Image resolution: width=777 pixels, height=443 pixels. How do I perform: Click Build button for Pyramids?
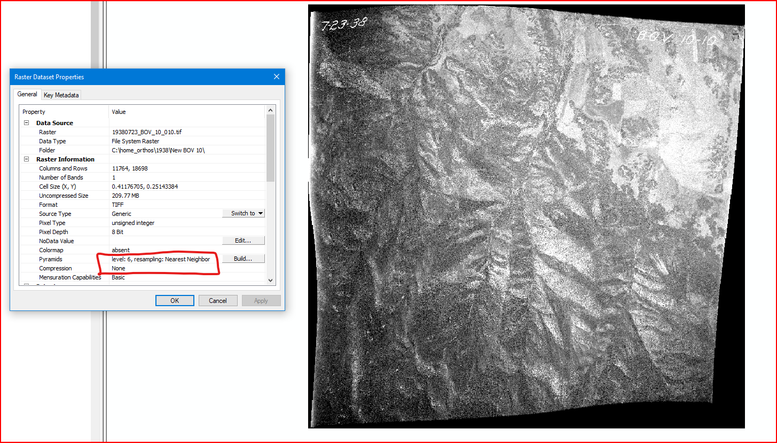click(243, 259)
